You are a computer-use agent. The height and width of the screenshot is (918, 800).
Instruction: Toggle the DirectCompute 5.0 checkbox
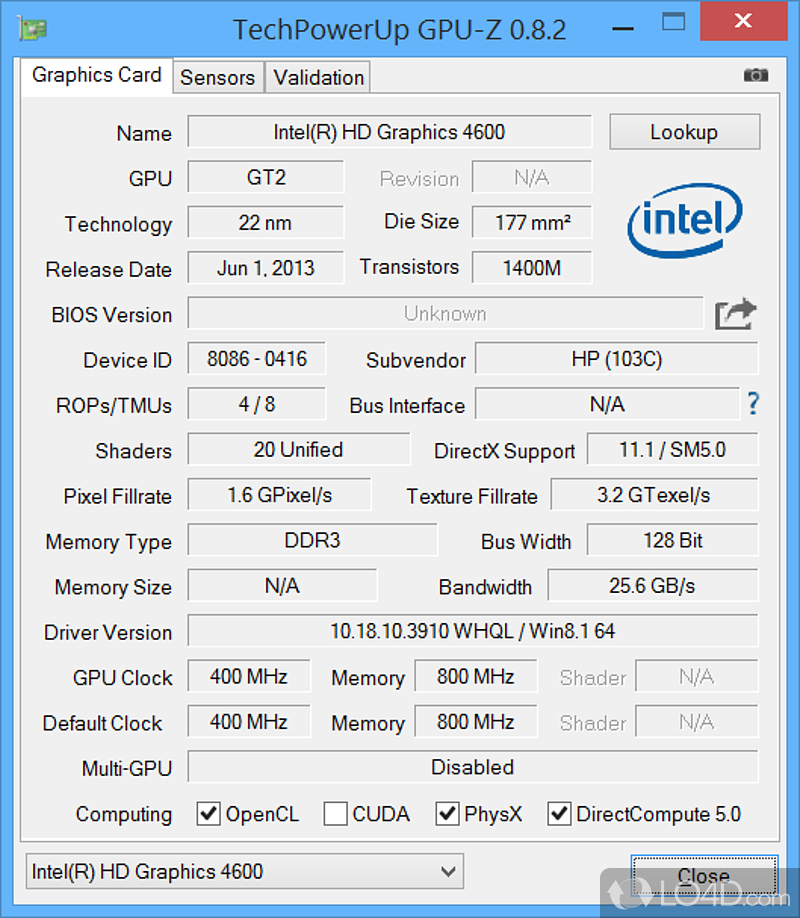[559, 814]
